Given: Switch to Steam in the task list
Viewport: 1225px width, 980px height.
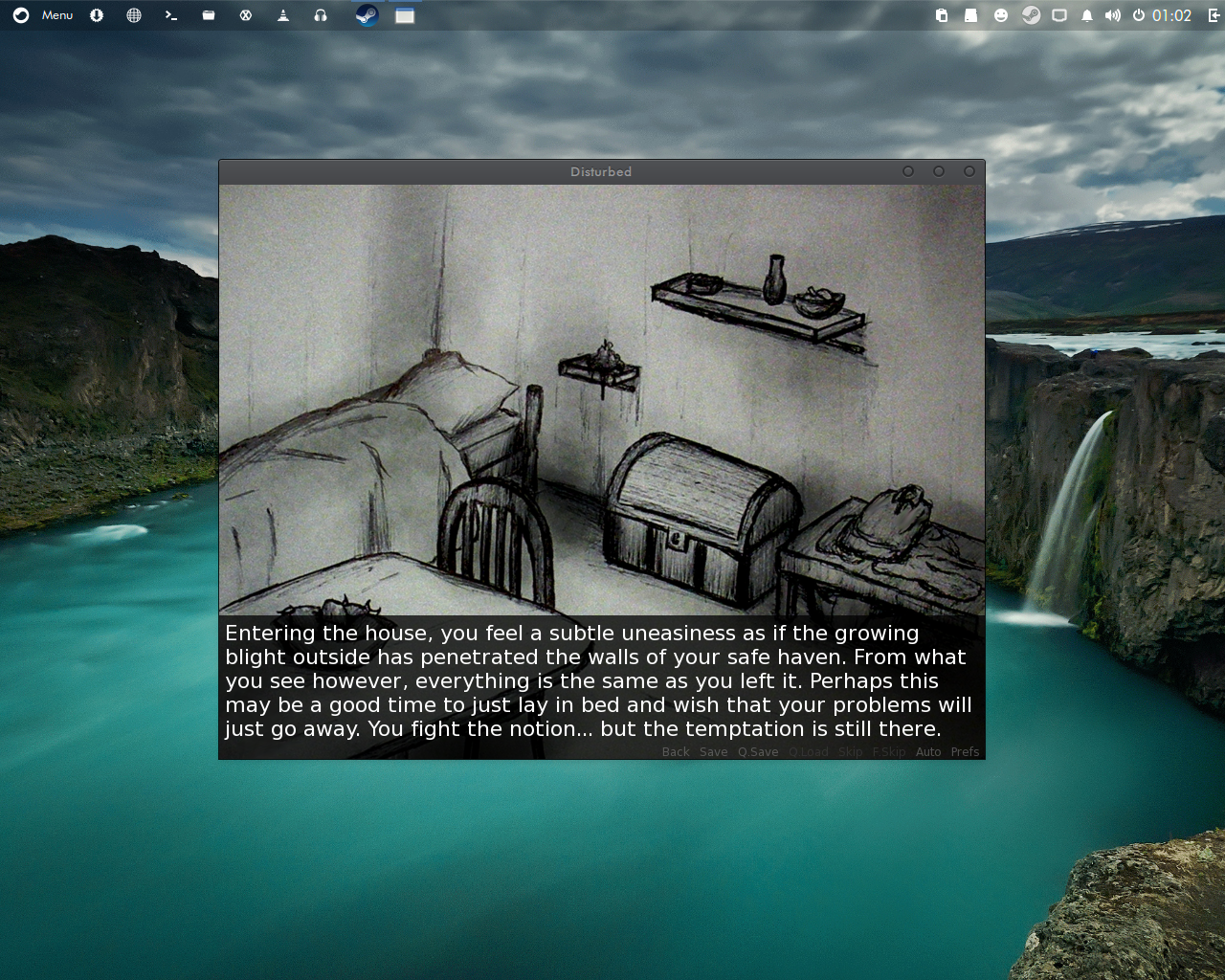Looking at the screenshot, I should coord(367,15).
